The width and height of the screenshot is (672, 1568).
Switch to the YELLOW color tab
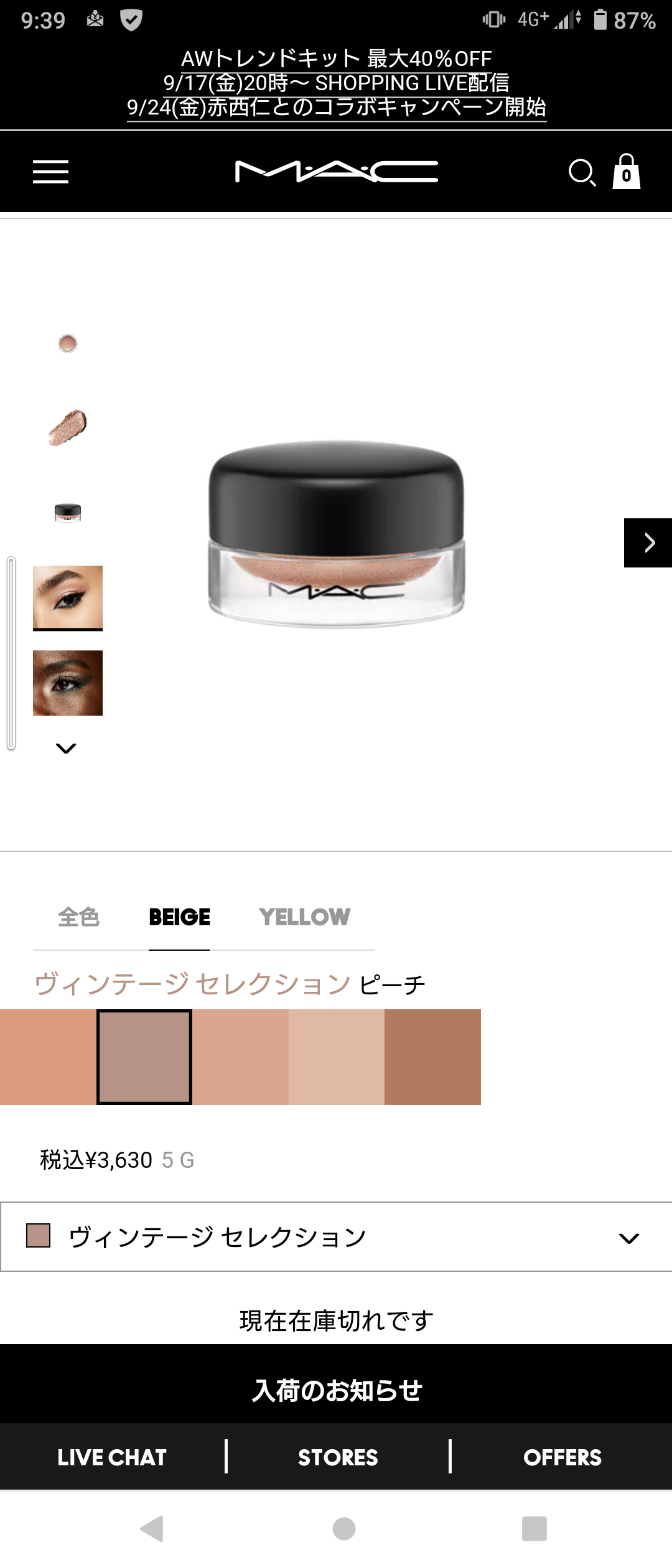click(305, 917)
